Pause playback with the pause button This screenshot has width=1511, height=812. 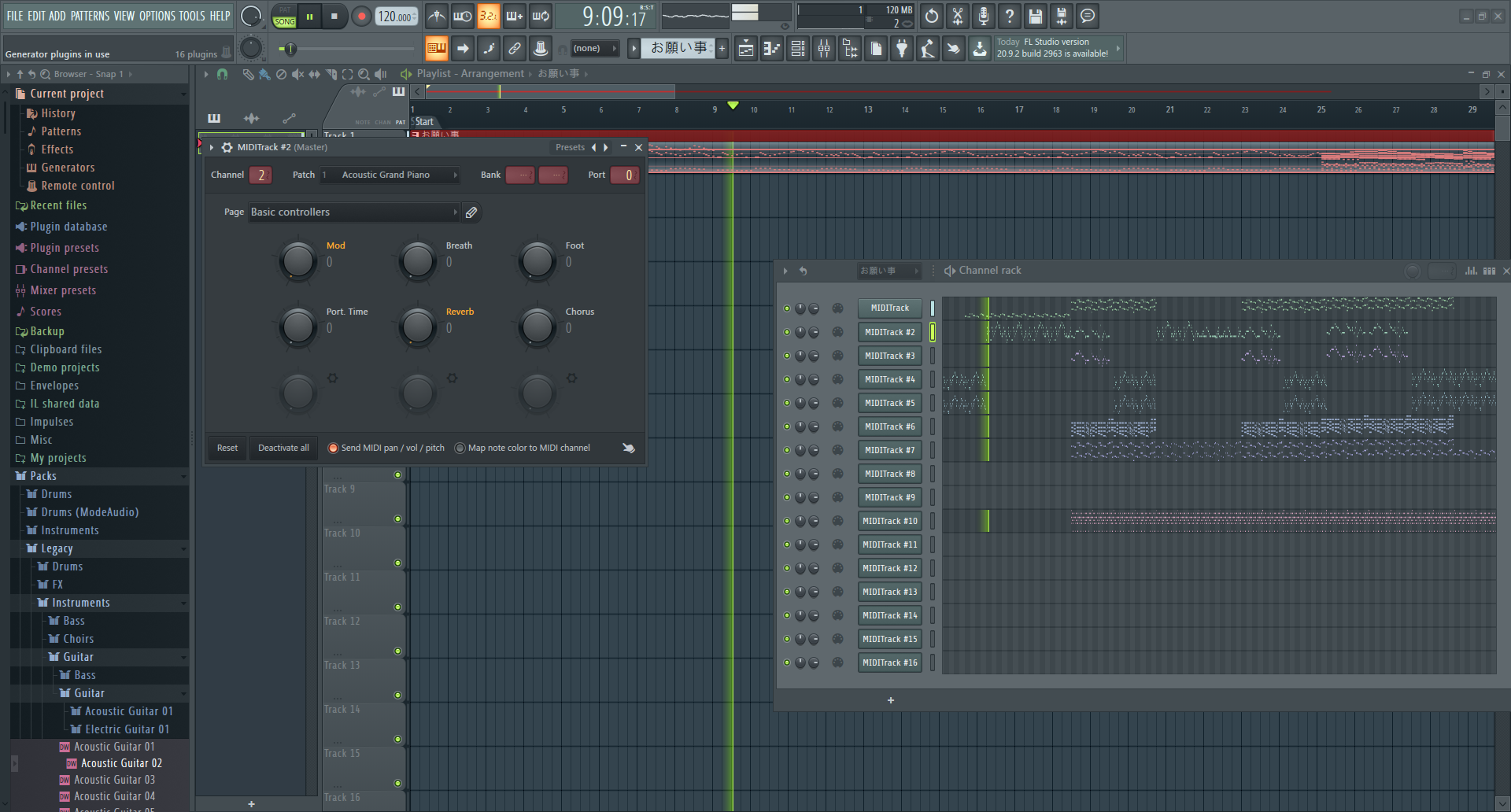pyautogui.click(x=309, y=17)
